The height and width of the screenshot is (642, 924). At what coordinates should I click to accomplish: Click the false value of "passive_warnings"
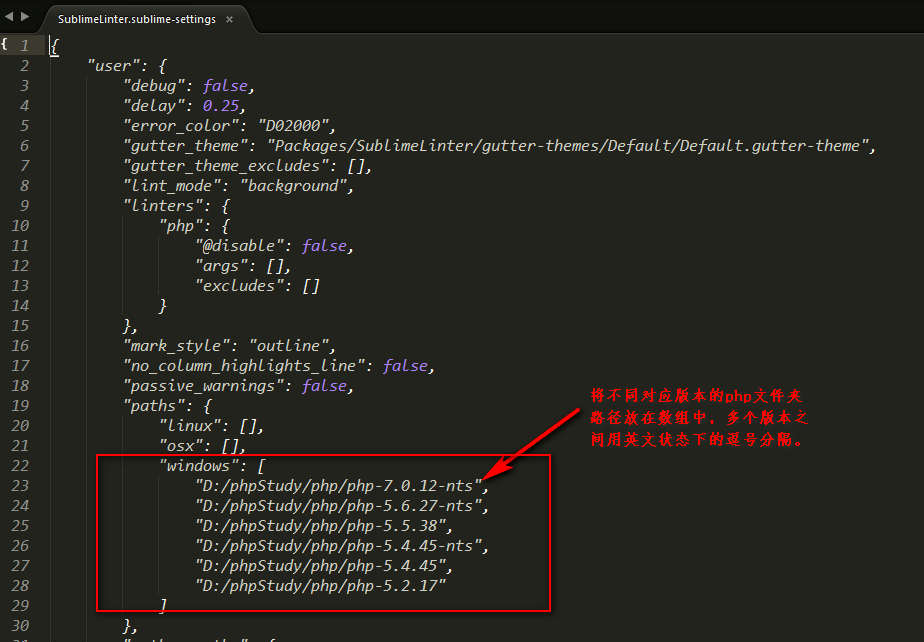click(x=324, y=385)
